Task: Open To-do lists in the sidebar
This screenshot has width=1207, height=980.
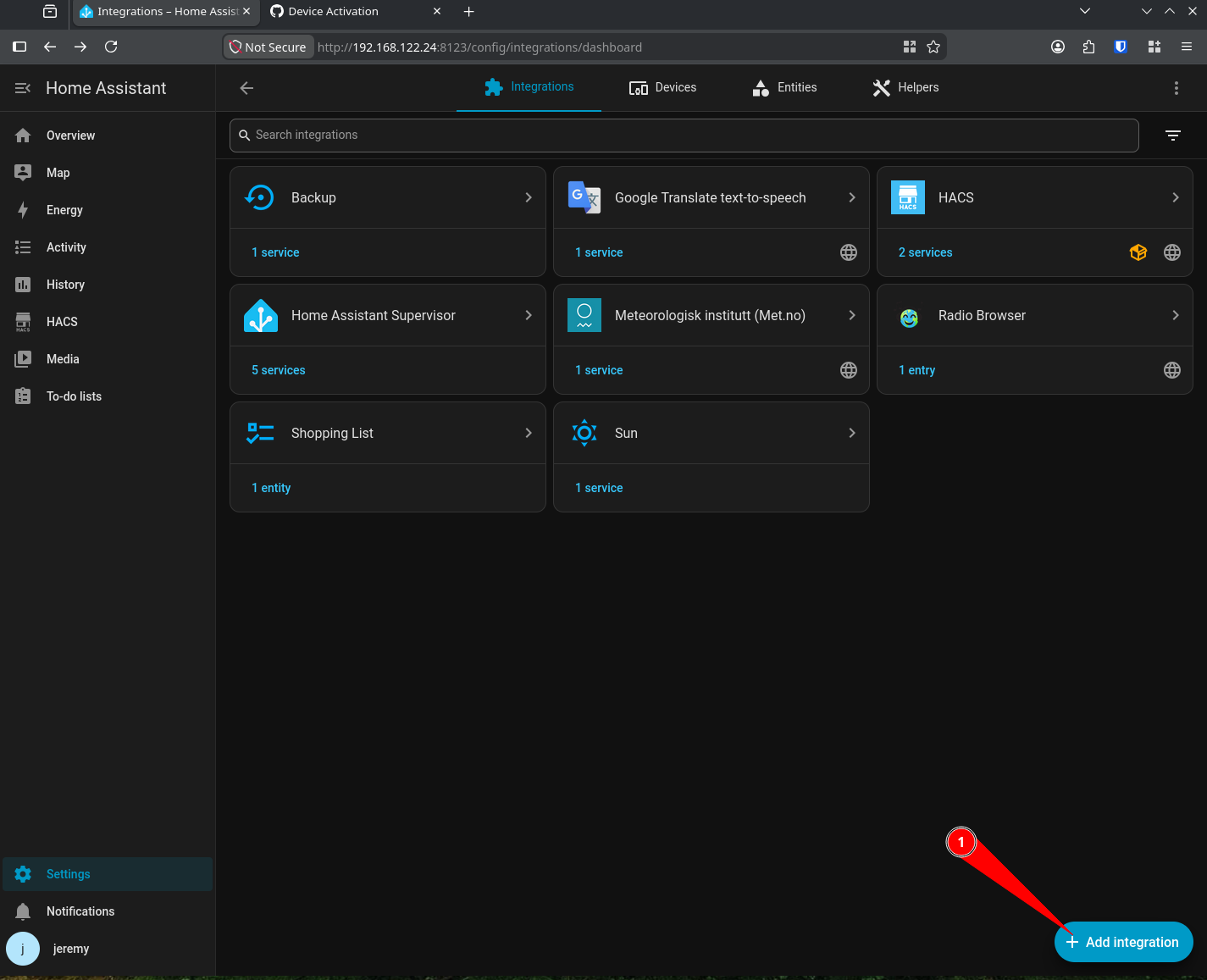Action: pos(108,396)
